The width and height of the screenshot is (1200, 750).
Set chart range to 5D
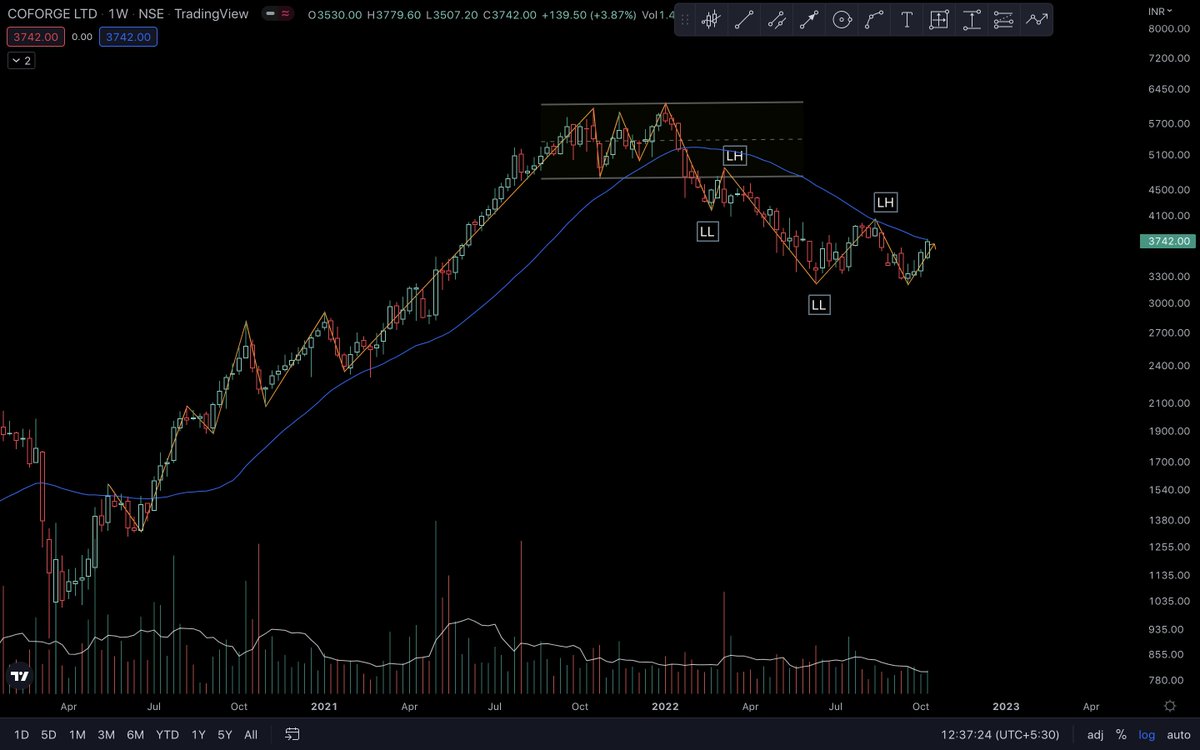coord(48,734)
